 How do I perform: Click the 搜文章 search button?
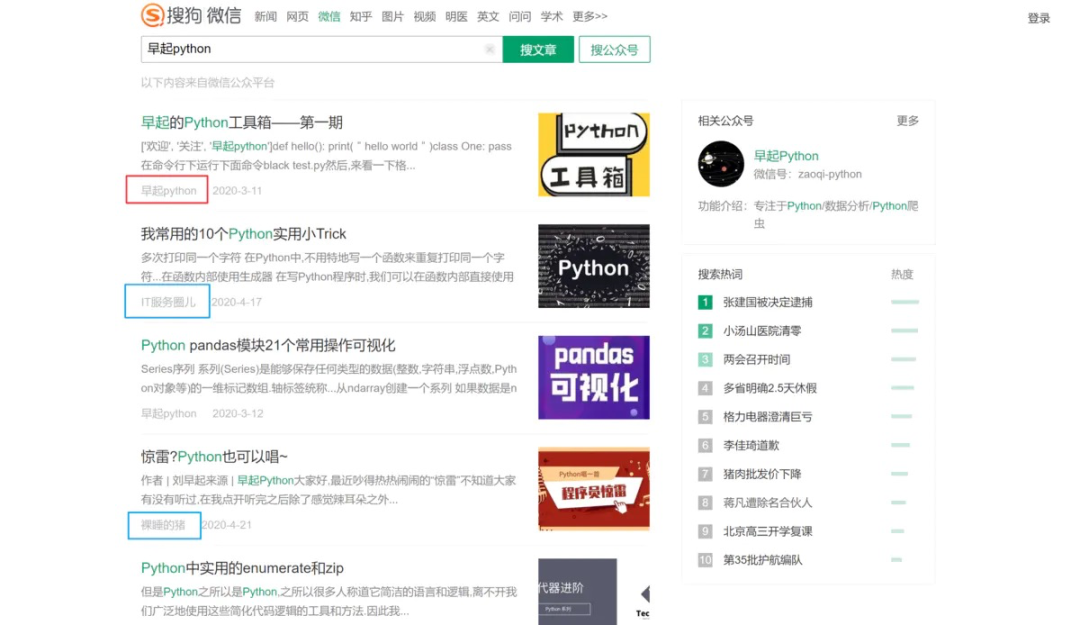(x=538, y=48)
